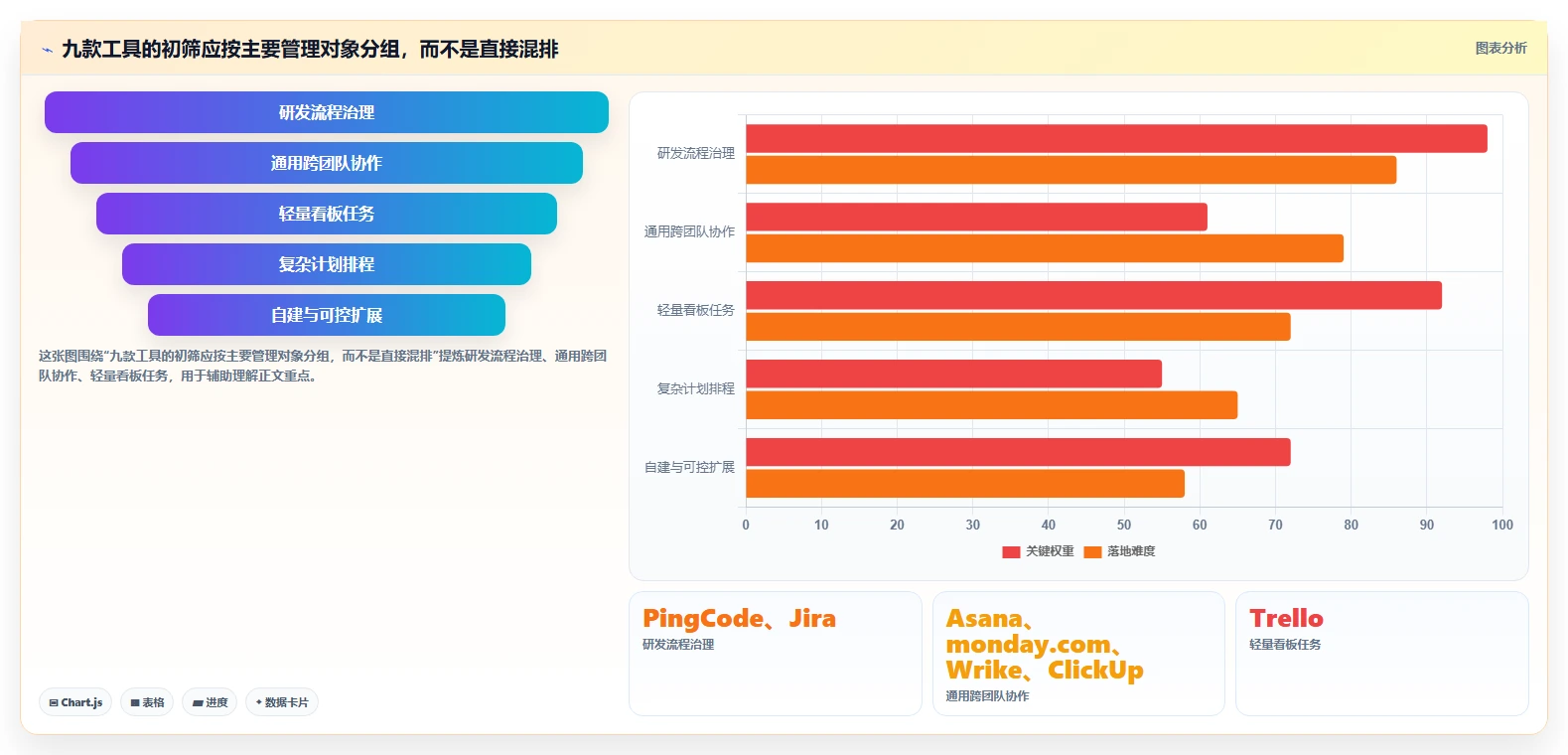Click the 表格 tag chip
The width and height of the screenshot is (1568, 755).
(x=147, y=702)
